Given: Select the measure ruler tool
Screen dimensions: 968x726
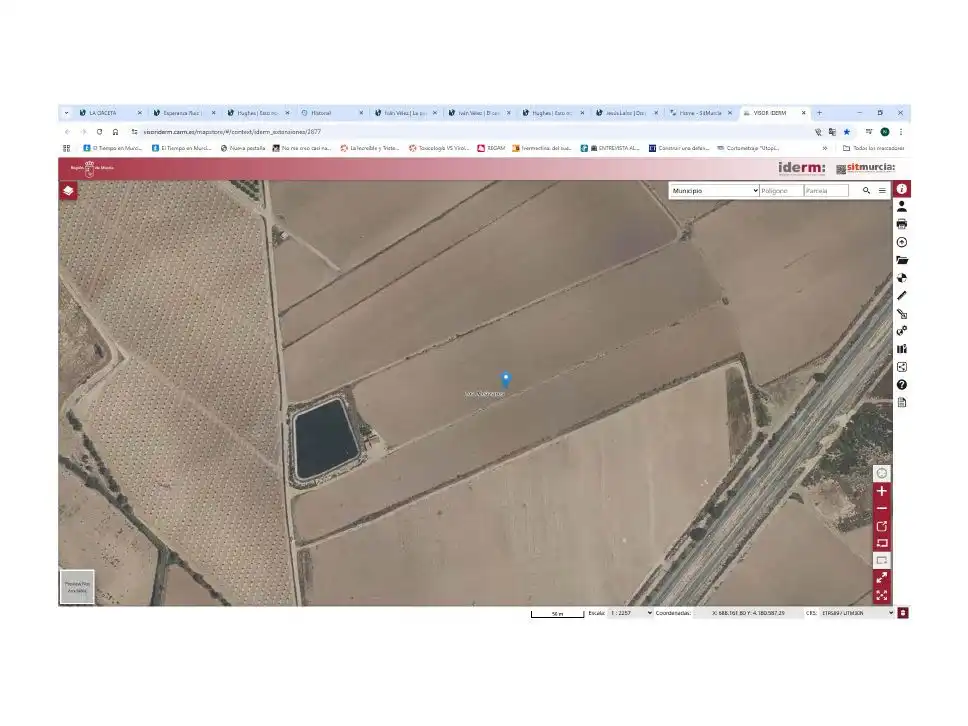Looking at the screenshot, I should pos(901,296).
